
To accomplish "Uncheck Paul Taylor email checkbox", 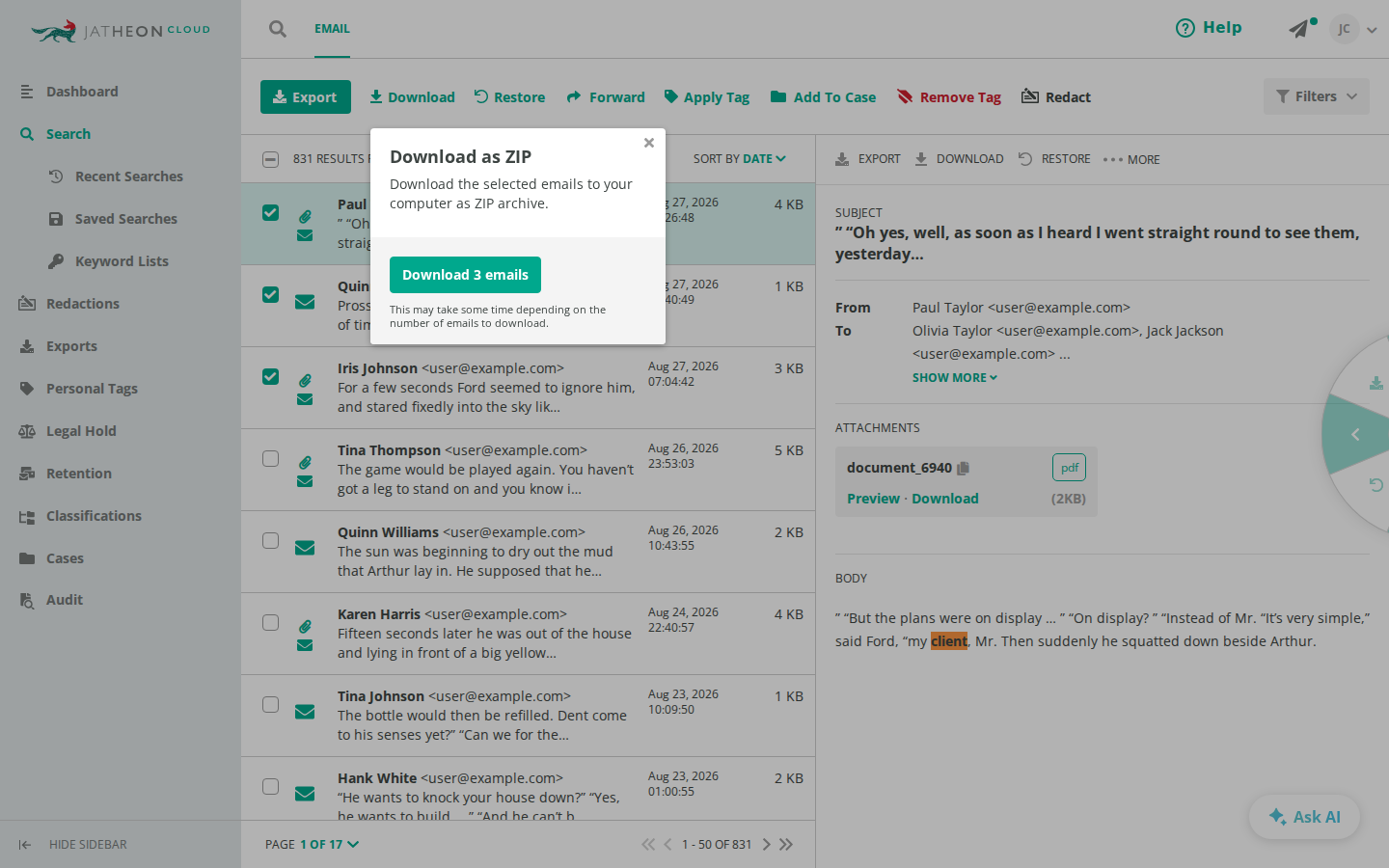I will (x=271, y=212).
